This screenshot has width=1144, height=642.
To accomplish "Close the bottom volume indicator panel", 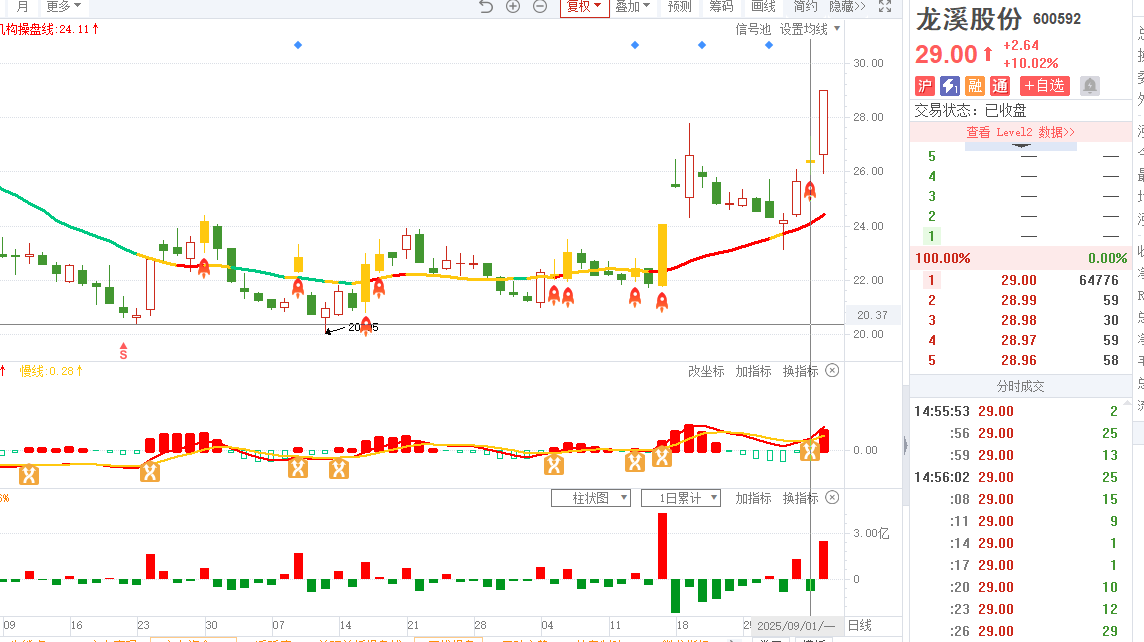I will coord(832,498).
